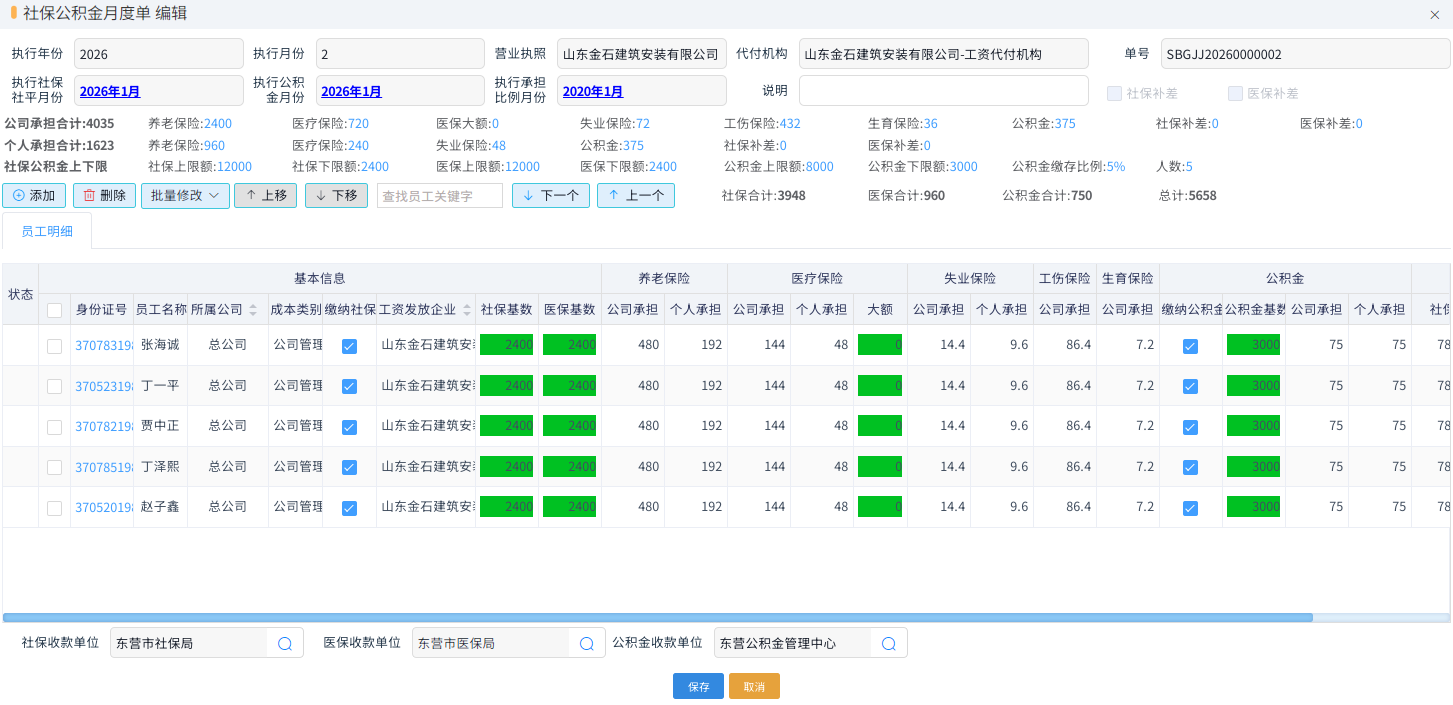Close the 社保公积金月度单 编辑 dialog
The width and height of the screenshot is (1453, 705).
tap(1435, 14)
